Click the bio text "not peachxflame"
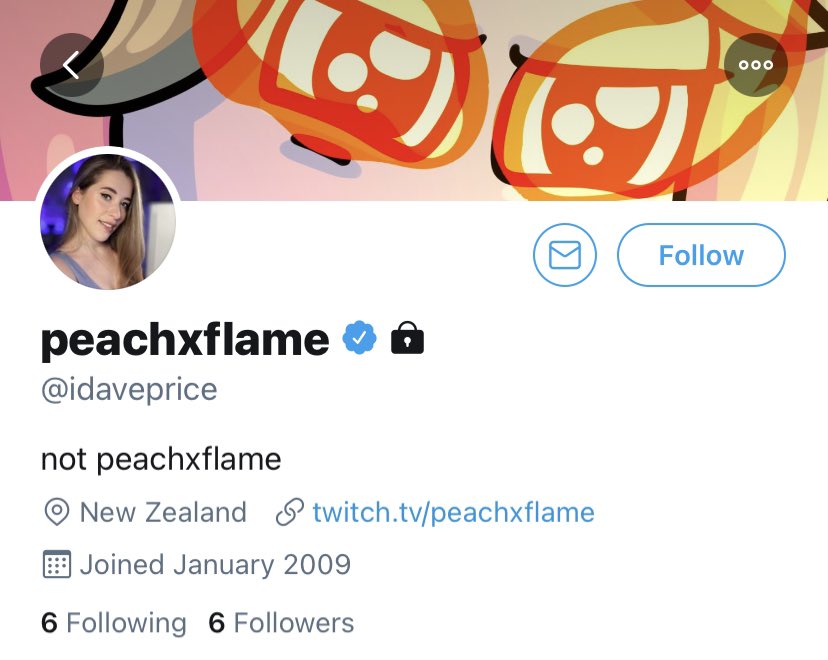This screenshot has height=660, width=828. tap(161, 460)
